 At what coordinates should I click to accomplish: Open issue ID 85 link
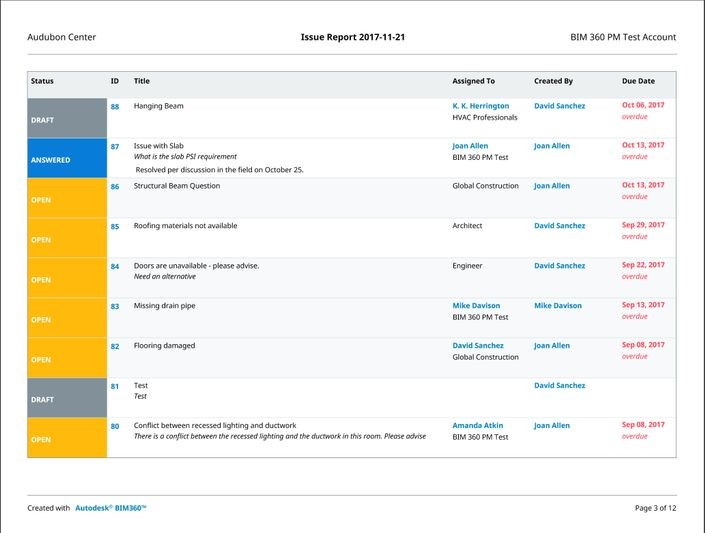pos(115,227)
